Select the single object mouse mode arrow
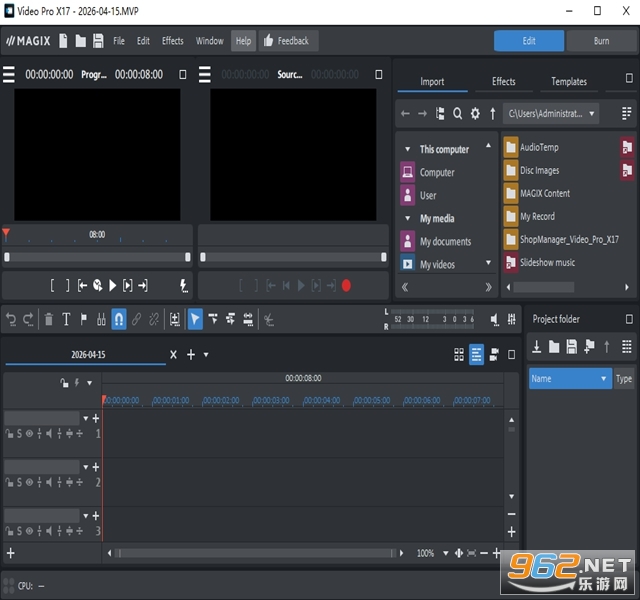This screenshot has height=600, width=640. 195,319
